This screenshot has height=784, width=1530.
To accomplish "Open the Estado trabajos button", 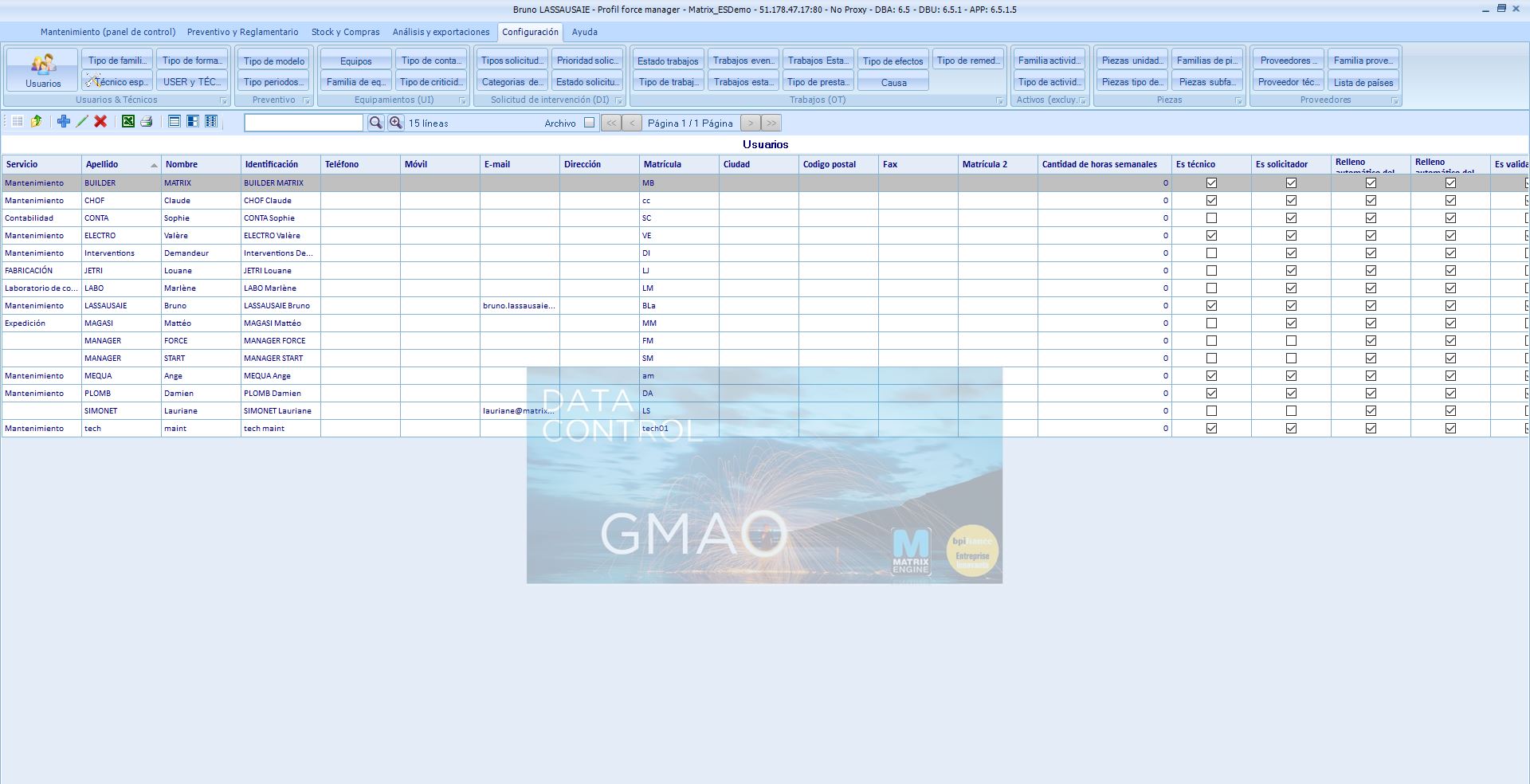I will tap(668, 61).
